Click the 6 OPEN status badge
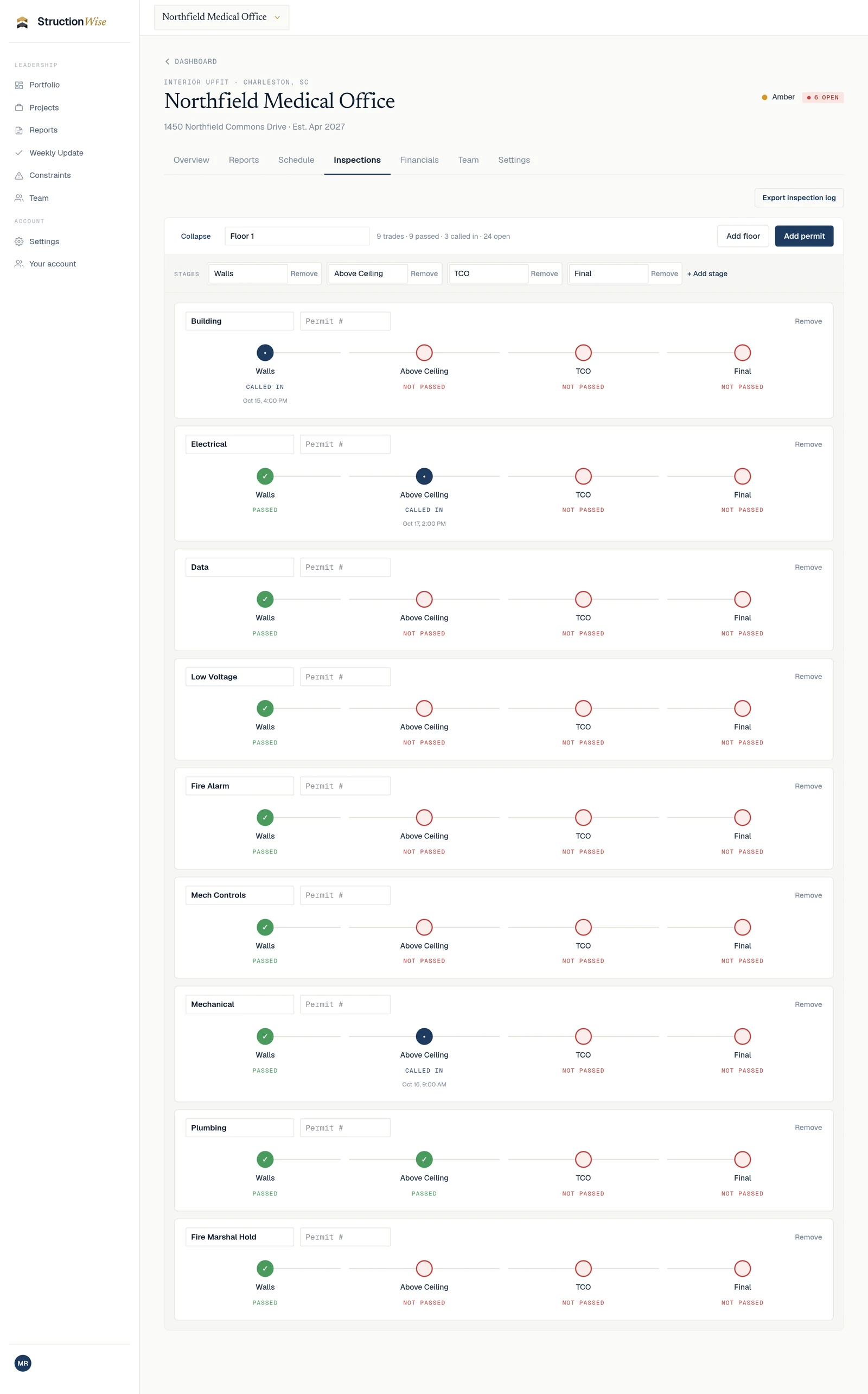Viewport: 868px width, 1394px height. pyautogui.click(x=822, y=97)
